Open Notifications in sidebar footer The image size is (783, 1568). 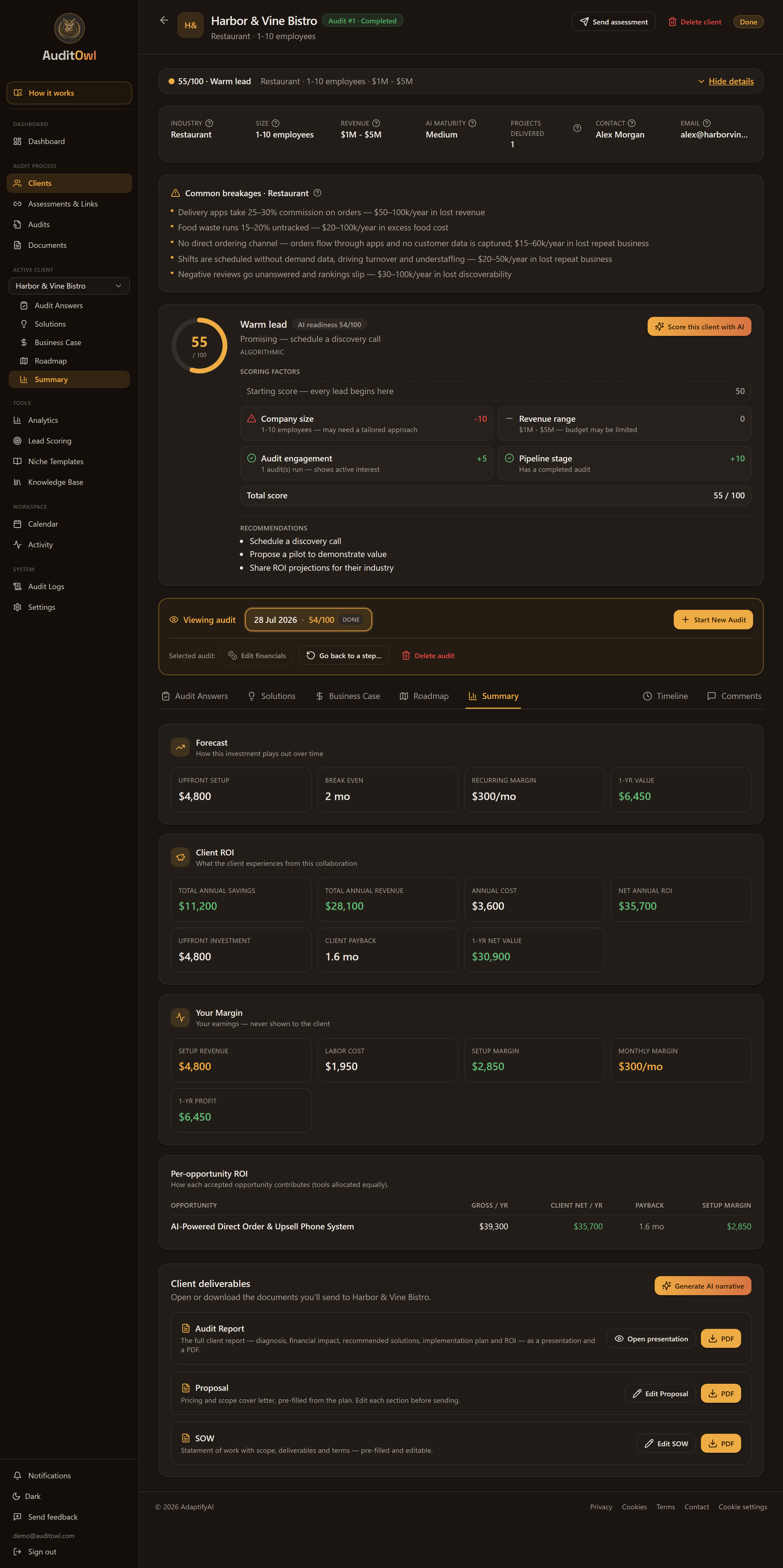click(69, 1476)
